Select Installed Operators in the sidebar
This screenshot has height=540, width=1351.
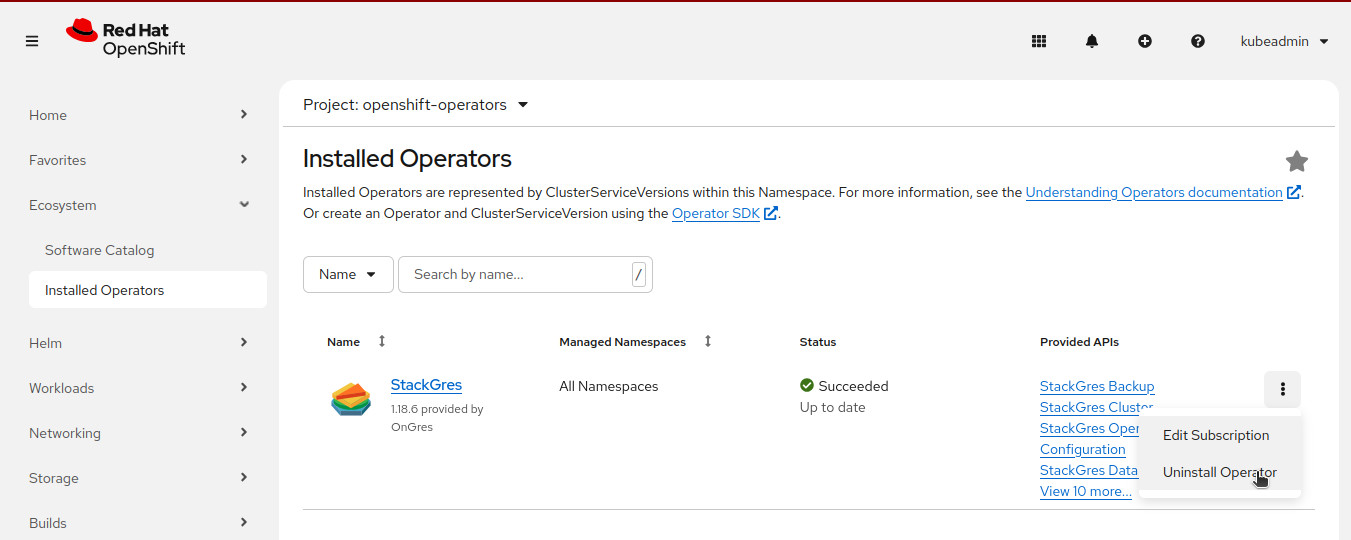coord(148,290)
